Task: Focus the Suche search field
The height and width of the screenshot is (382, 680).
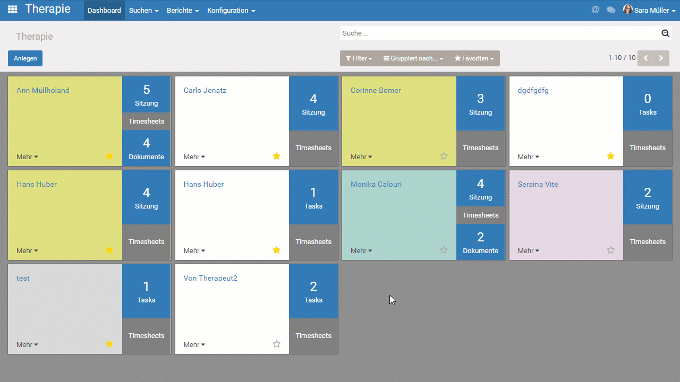Action: (x=499, y=33)
